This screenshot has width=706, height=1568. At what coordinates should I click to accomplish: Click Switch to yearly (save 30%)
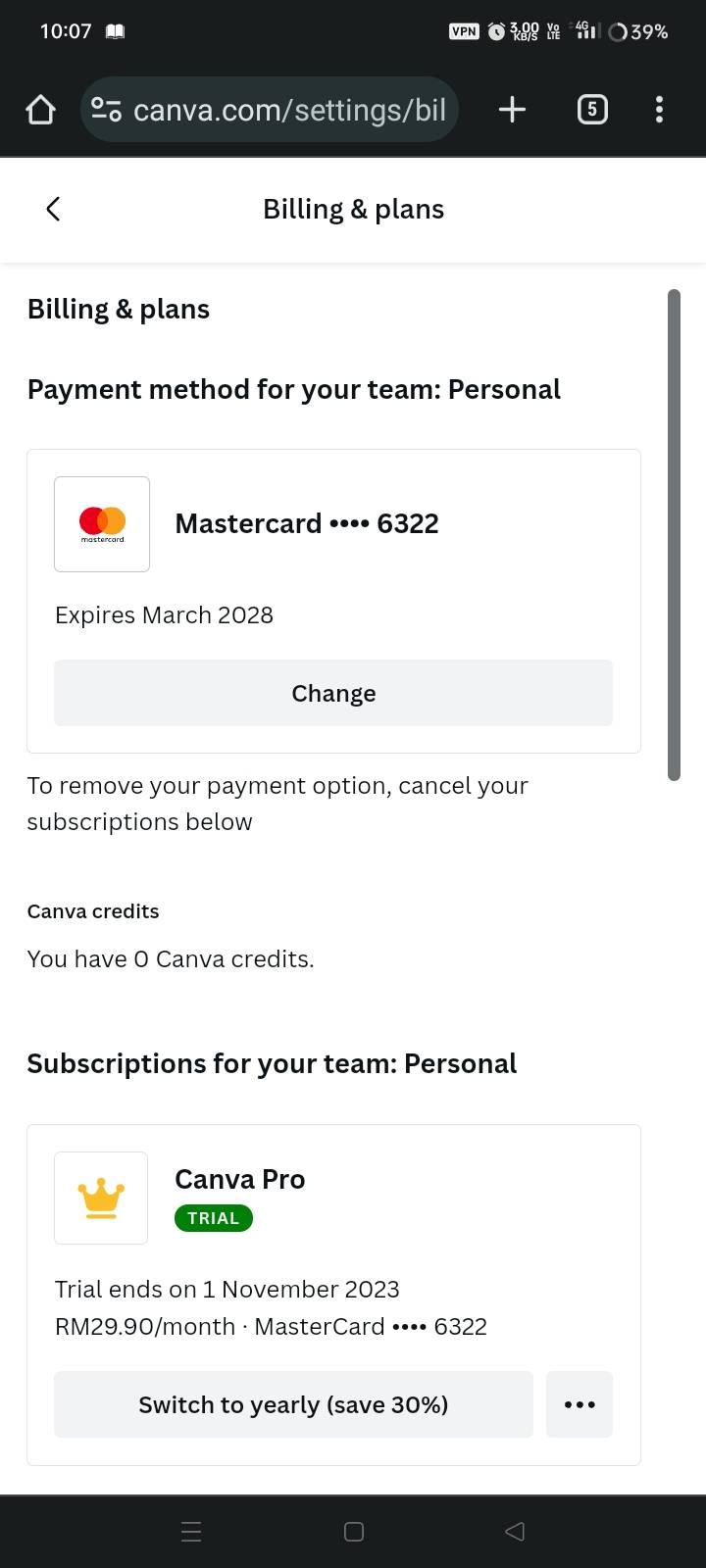293,1404
